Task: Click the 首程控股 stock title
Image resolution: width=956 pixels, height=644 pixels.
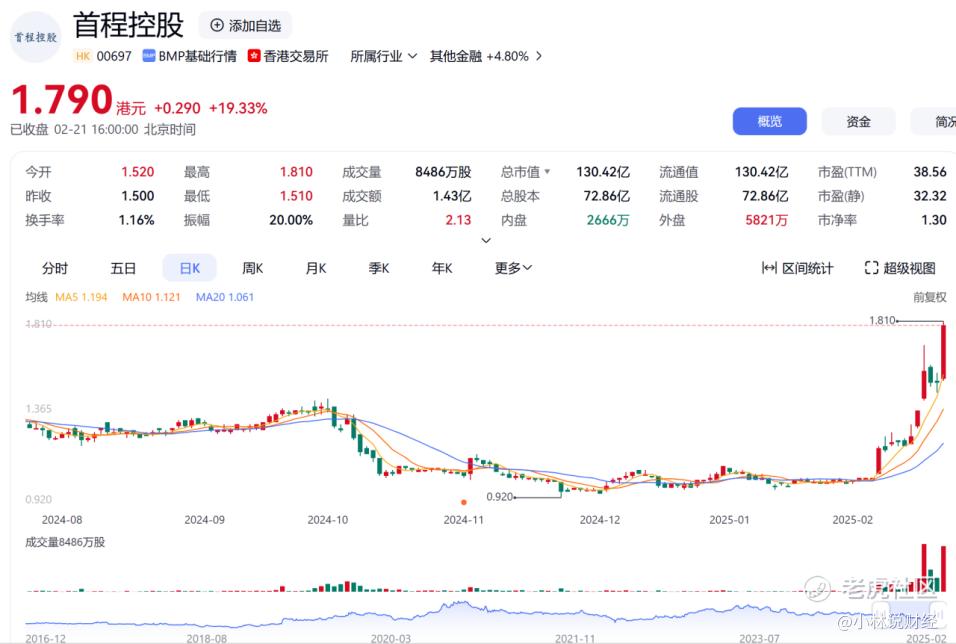Action: click(129, 25)
